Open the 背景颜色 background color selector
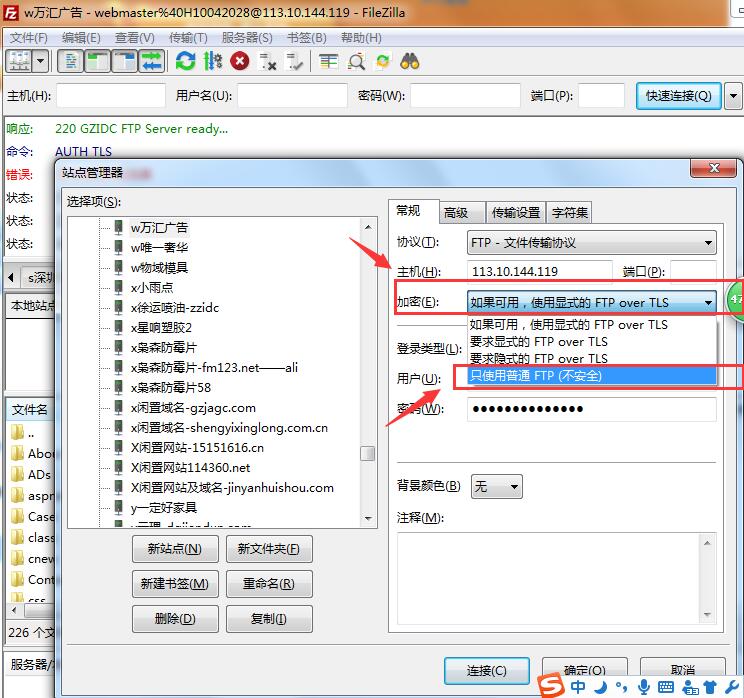The image size is (744, 698). [497, 487]
